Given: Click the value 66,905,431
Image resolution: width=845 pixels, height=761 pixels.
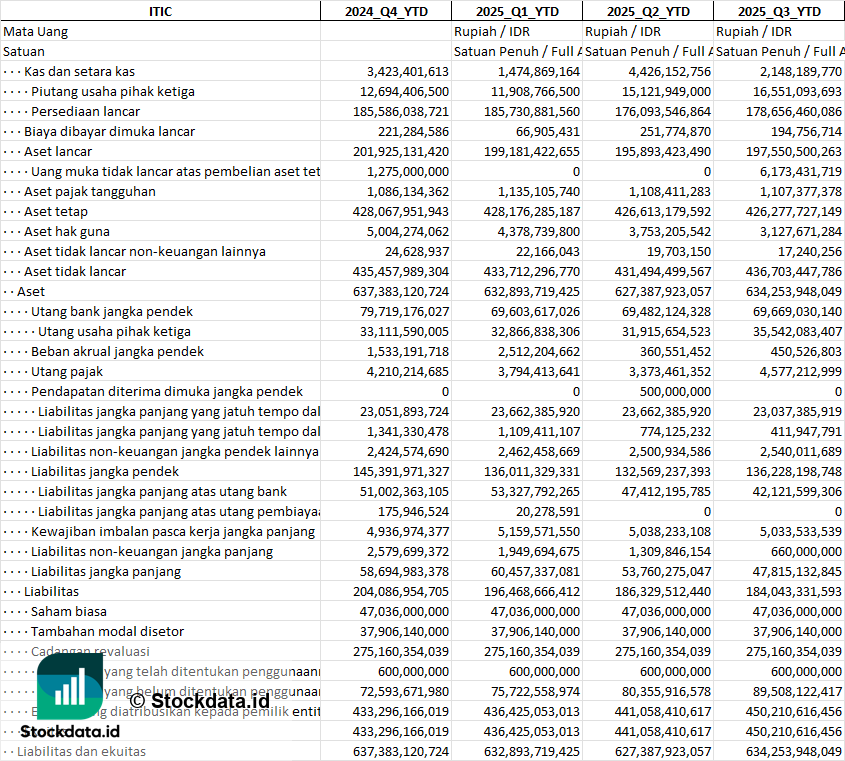Looking at the screenshot, I should tap(544, 131).
